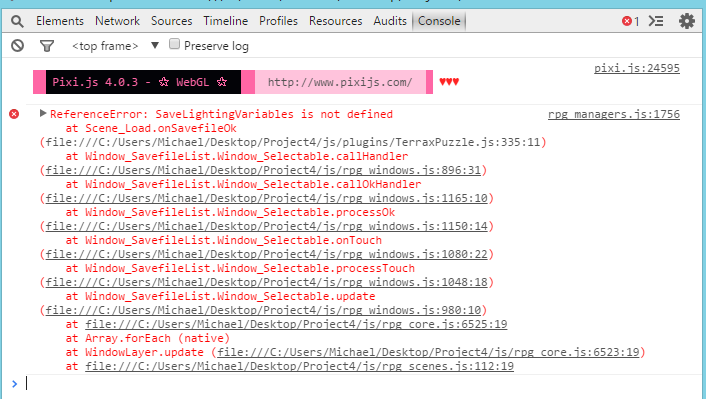The width and height of the screenshot is (706, 399).
Task: Click the http://www.pixijs.com/ banner text
Action: 340,82
